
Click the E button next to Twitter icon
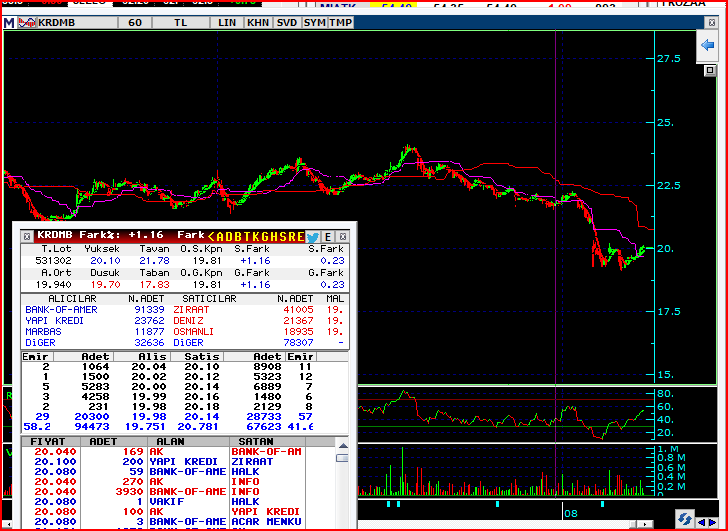pos(328,237)
